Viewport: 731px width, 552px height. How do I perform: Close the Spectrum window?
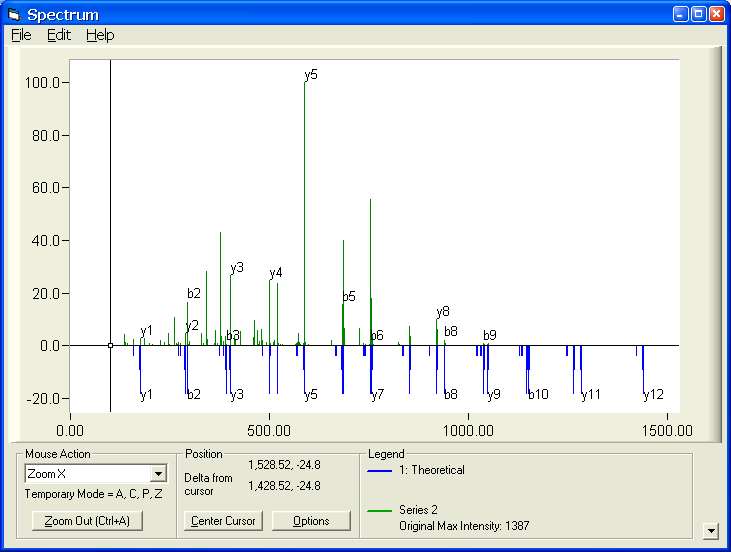(716, 14)
